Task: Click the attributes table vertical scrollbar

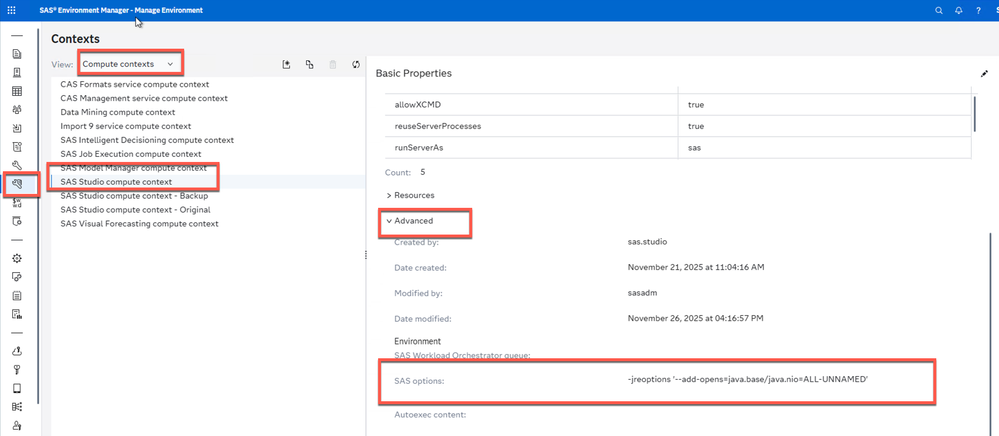Action: click(975, 115)
